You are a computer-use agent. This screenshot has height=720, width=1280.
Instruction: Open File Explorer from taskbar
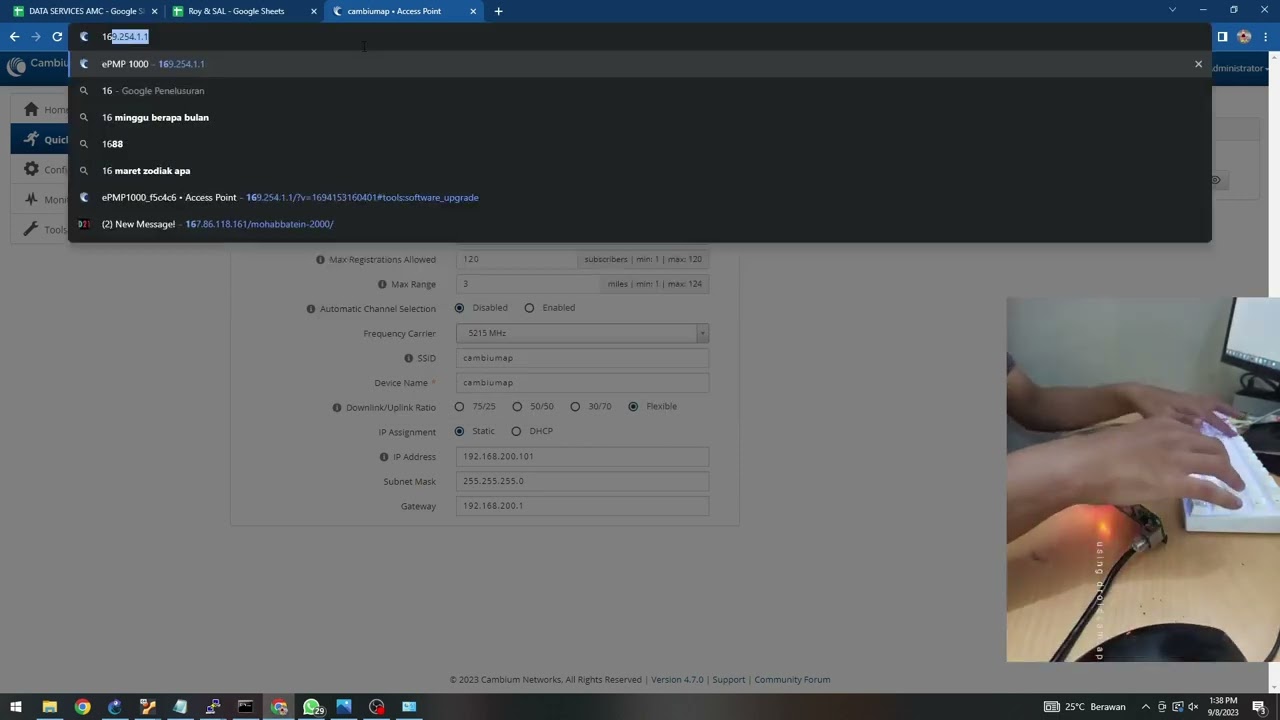coord(49,707)
